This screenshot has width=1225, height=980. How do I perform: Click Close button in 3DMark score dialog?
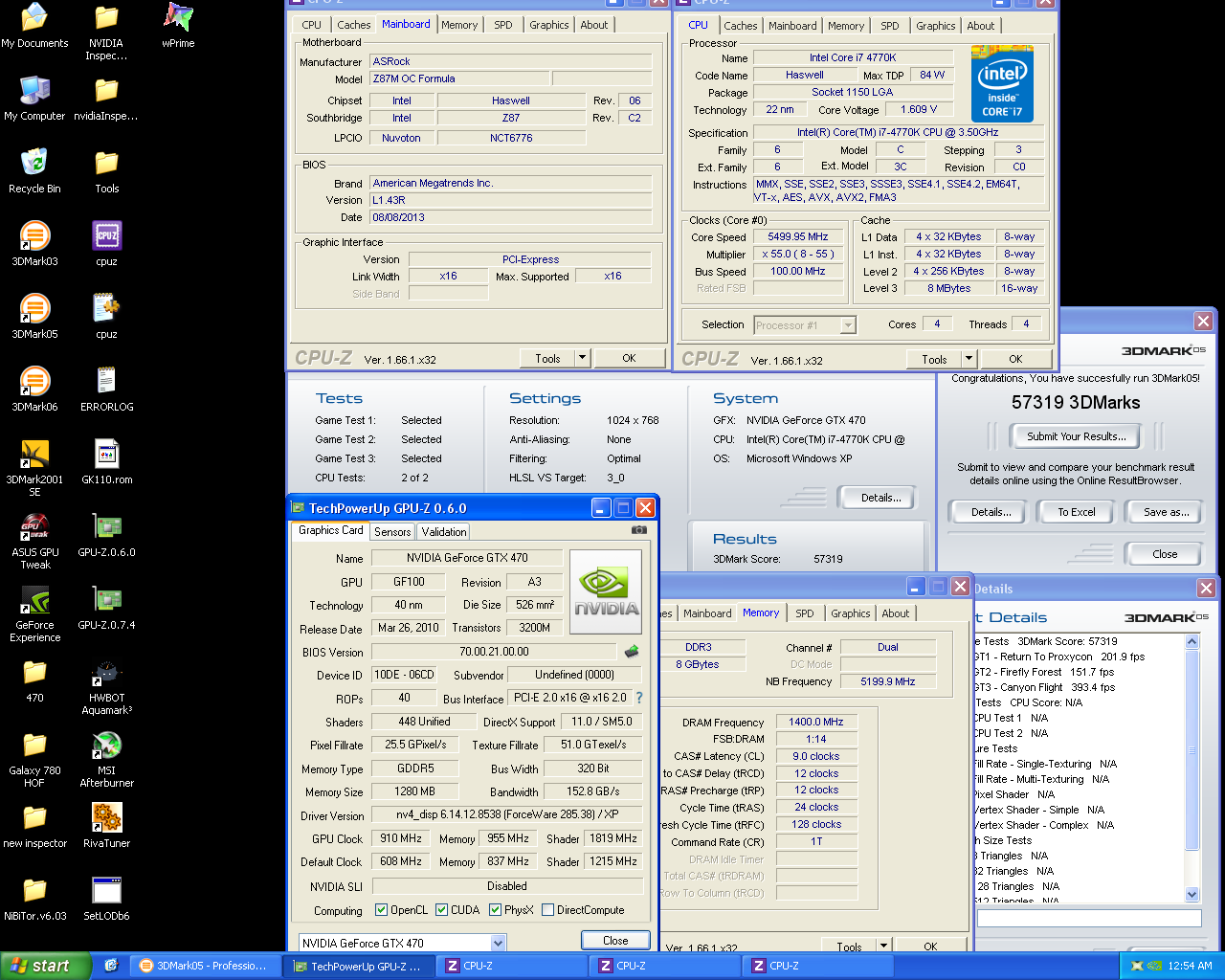[x=1165, y=554]
